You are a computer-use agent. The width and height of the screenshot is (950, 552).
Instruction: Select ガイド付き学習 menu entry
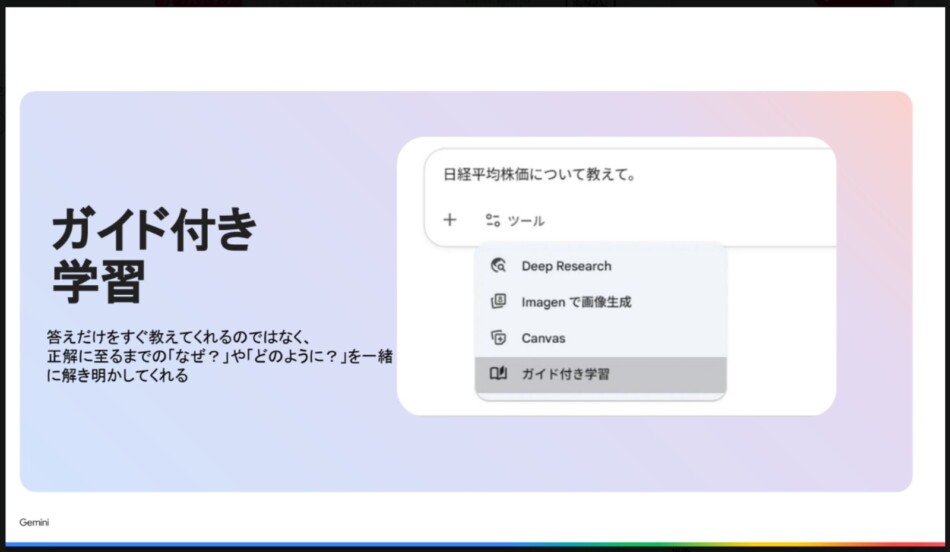(x=600, y=374)
